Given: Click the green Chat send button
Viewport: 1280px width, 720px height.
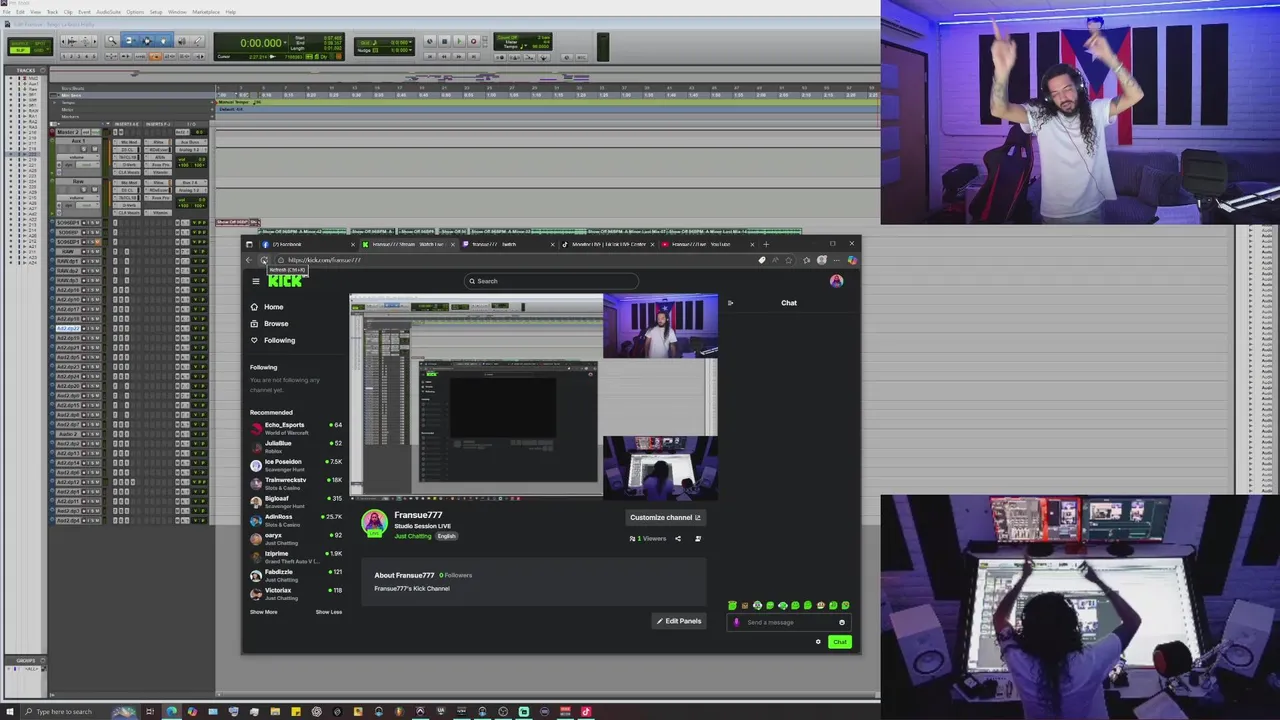Looking at the screenshot, I should [x=840, y=642].
